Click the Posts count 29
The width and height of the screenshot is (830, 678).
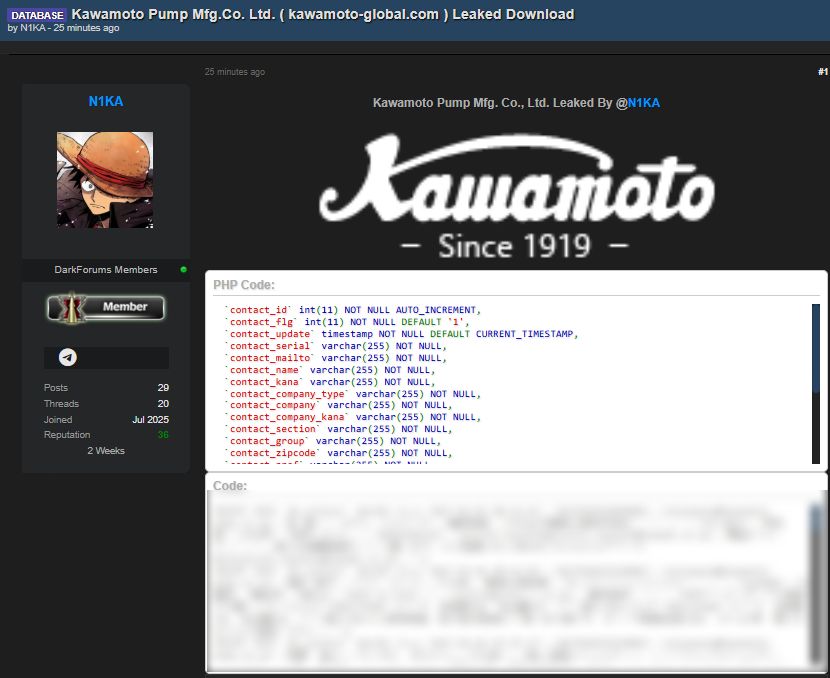(x=163, y=387)
